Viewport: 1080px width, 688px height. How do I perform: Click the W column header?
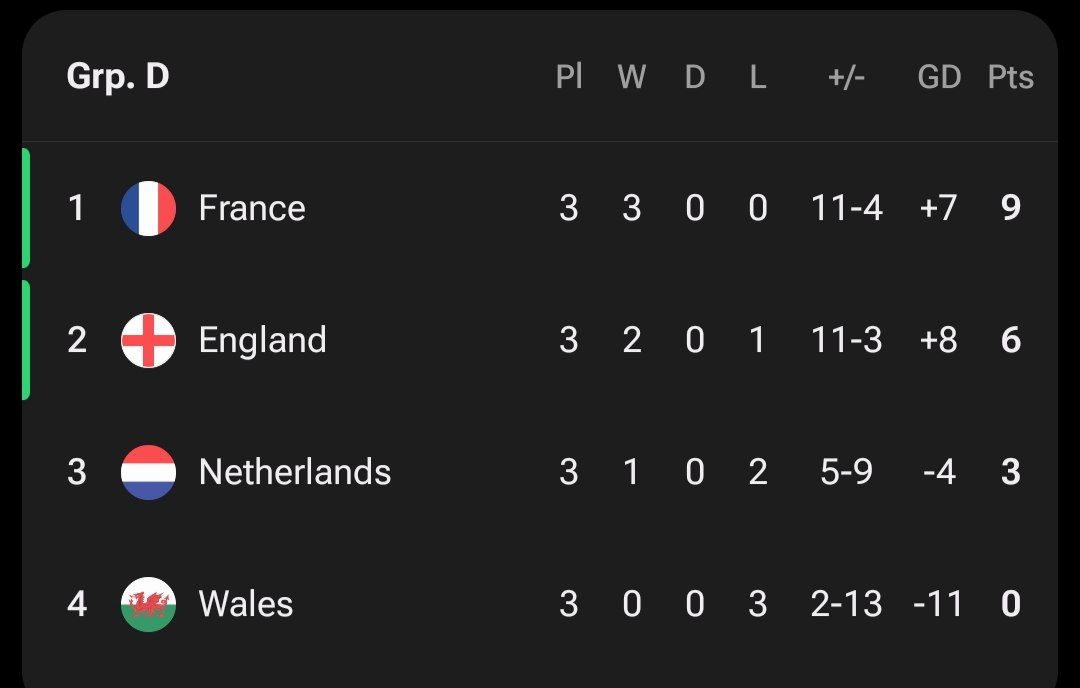631,77
